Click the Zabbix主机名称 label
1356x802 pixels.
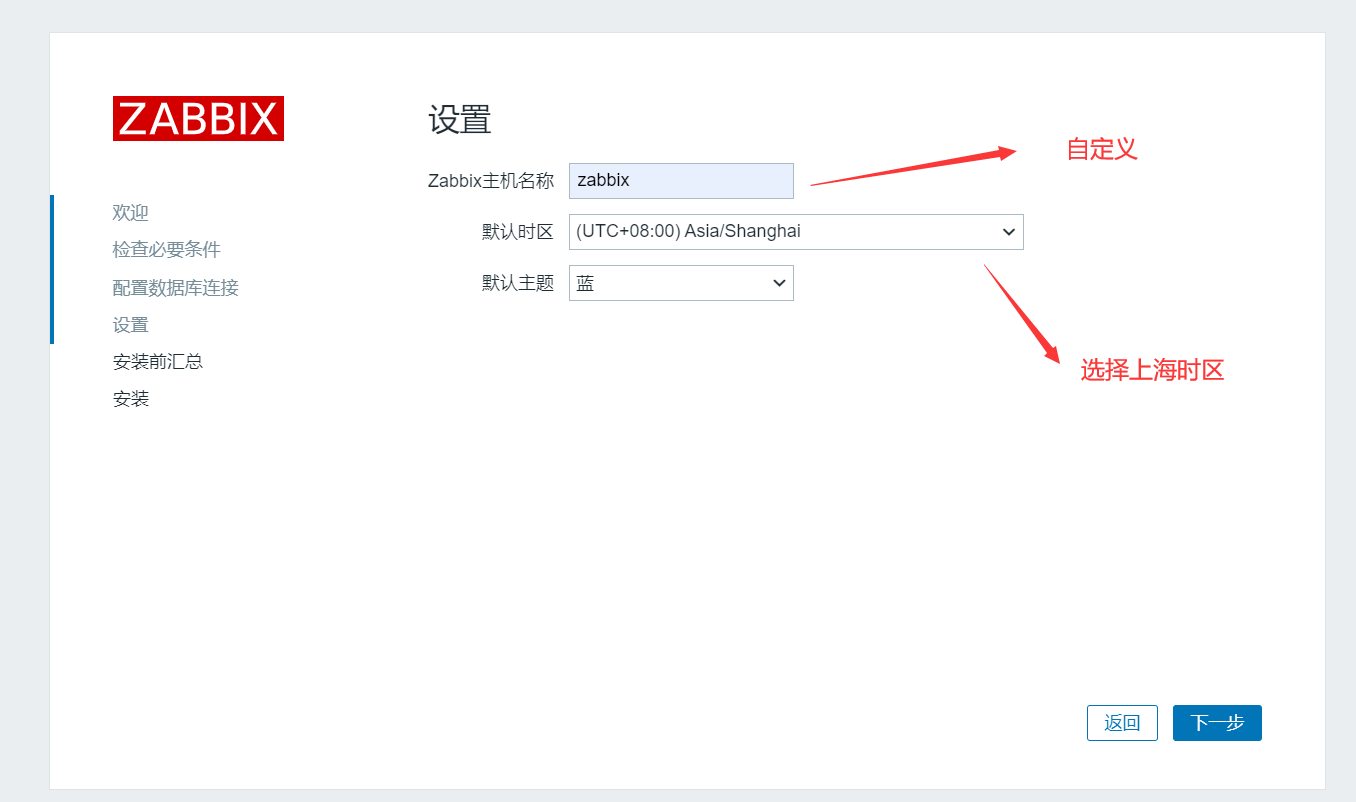coord(490,181)
